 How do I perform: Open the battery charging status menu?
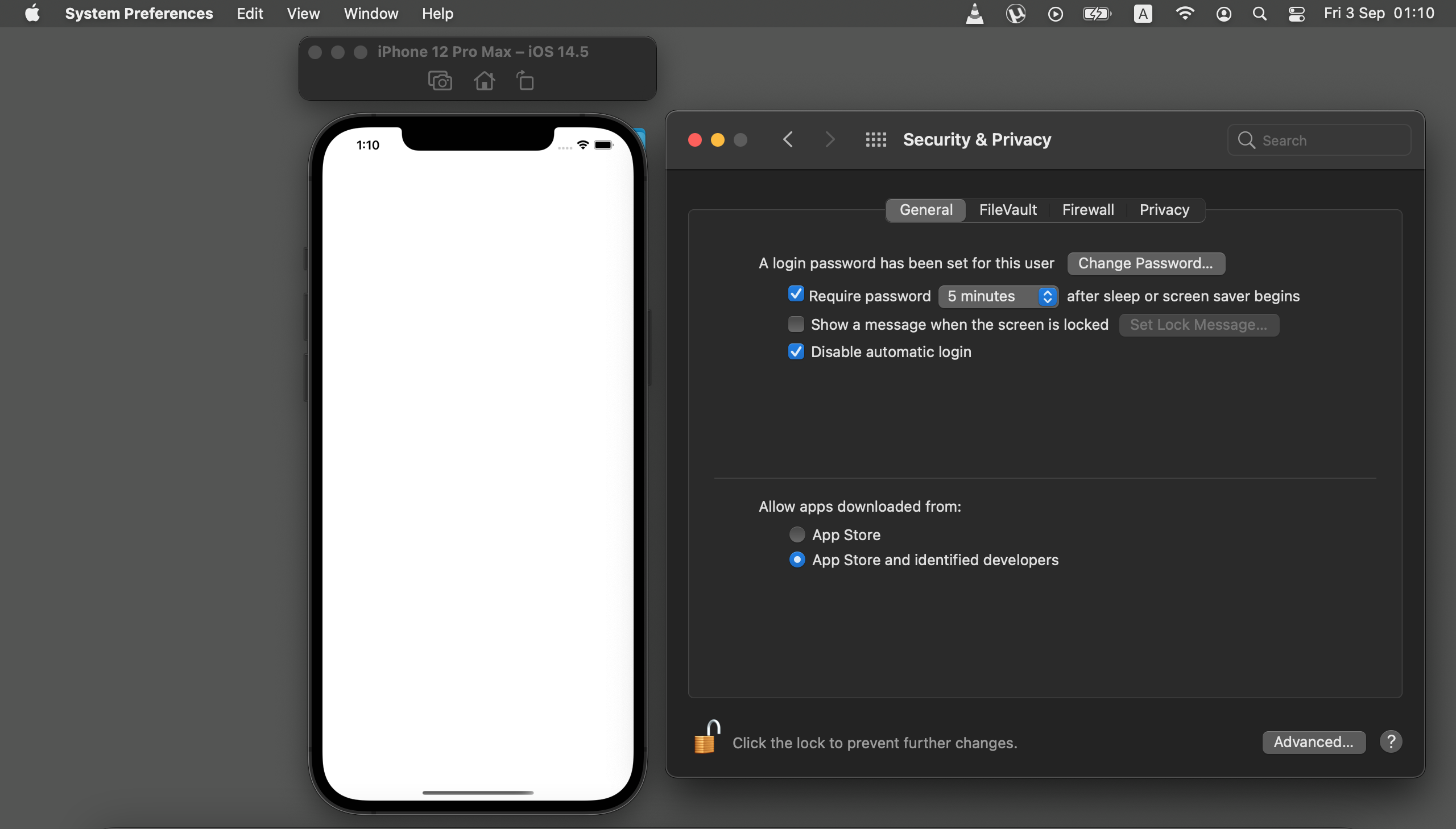pos(1096,13)
